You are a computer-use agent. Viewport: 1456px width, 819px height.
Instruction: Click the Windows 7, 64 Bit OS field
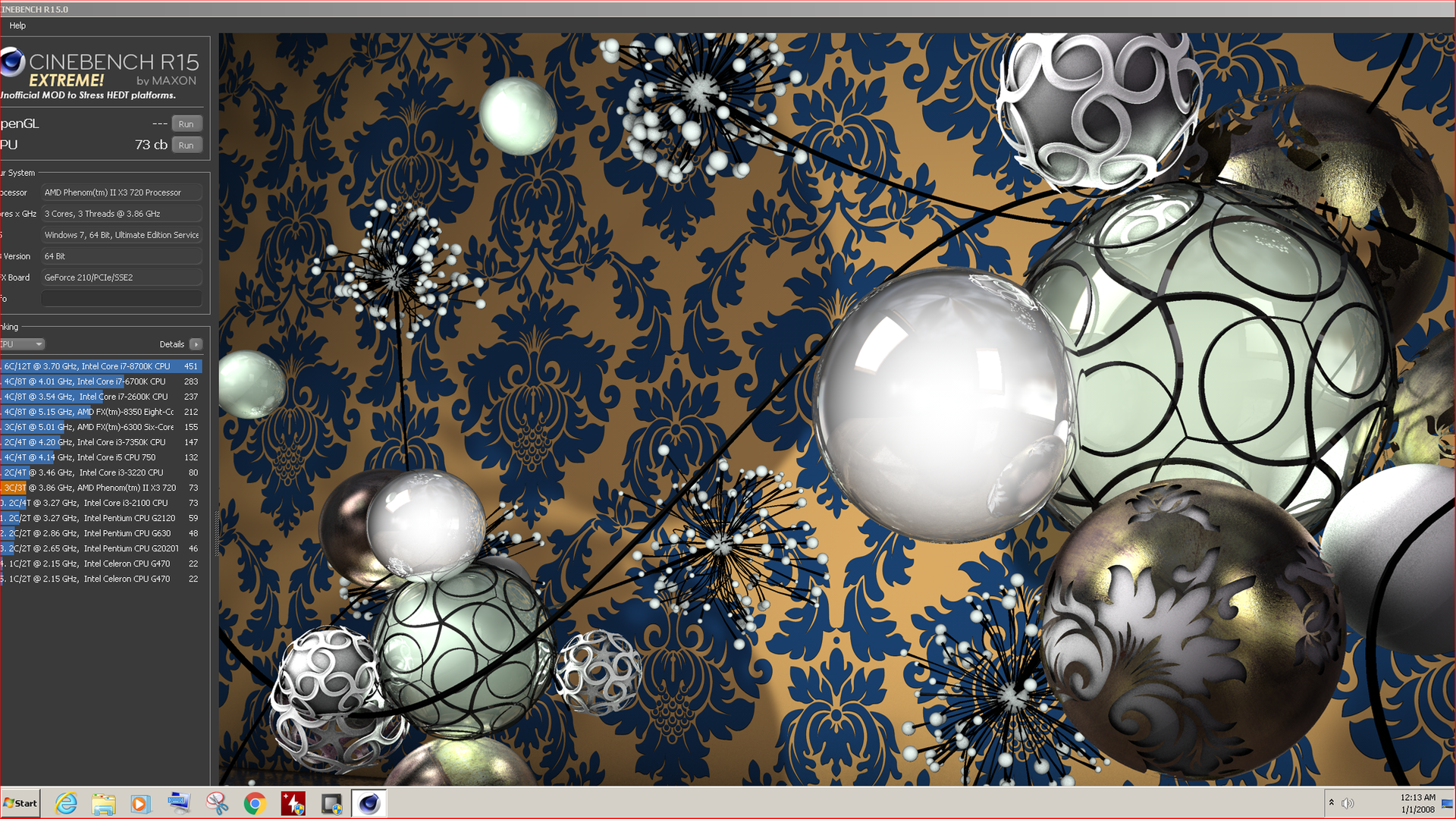[x=121, y=235]
